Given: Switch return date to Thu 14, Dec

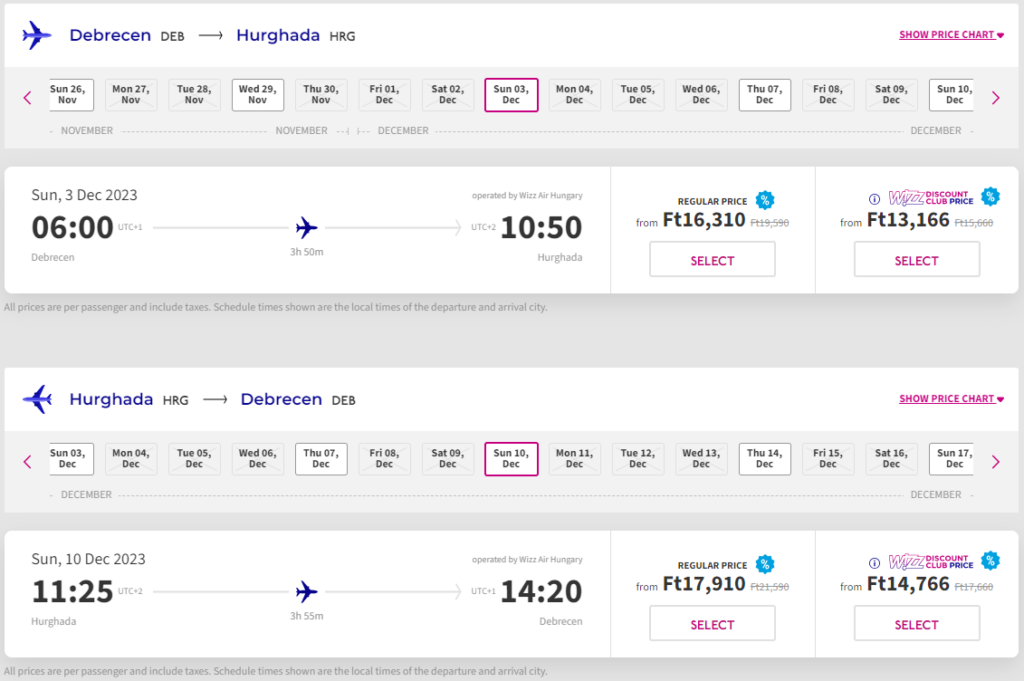Looking at the screenshot, I should 764,459.
